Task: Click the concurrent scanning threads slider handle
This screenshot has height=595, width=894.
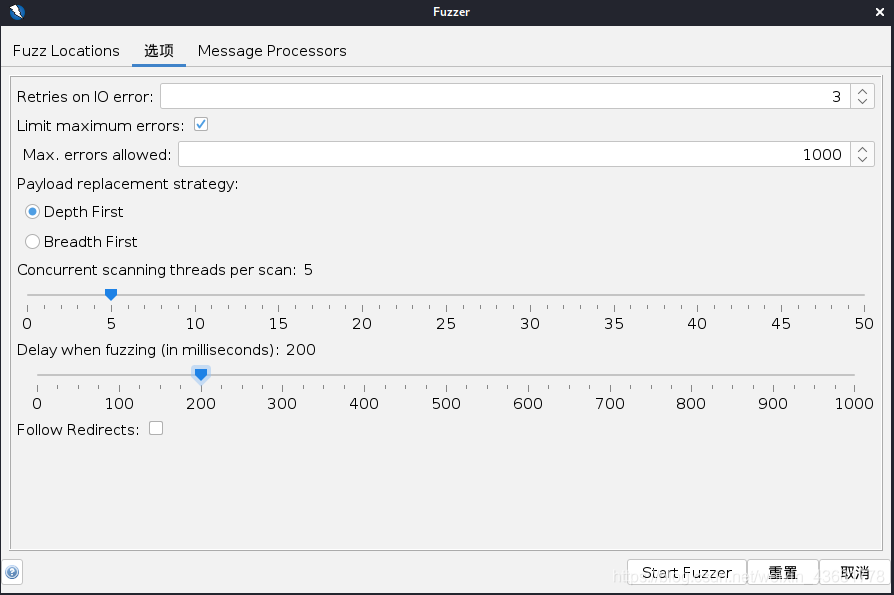Action: (x=111, y=294)
